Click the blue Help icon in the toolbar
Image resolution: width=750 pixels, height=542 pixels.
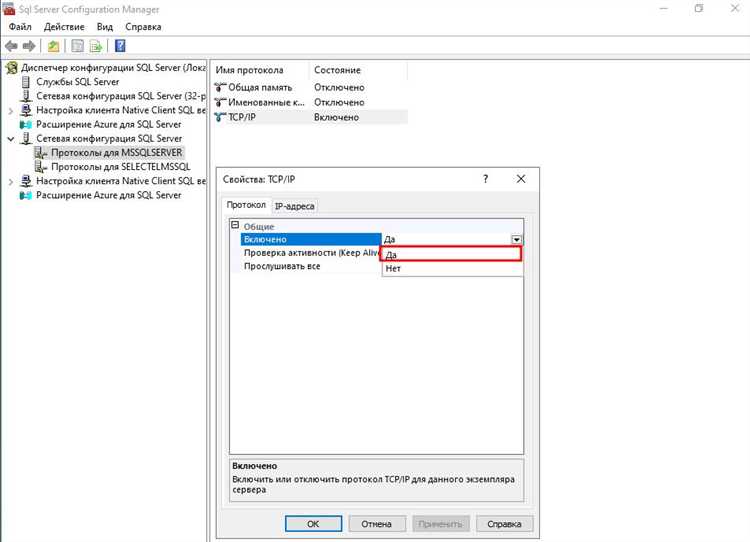120,46
